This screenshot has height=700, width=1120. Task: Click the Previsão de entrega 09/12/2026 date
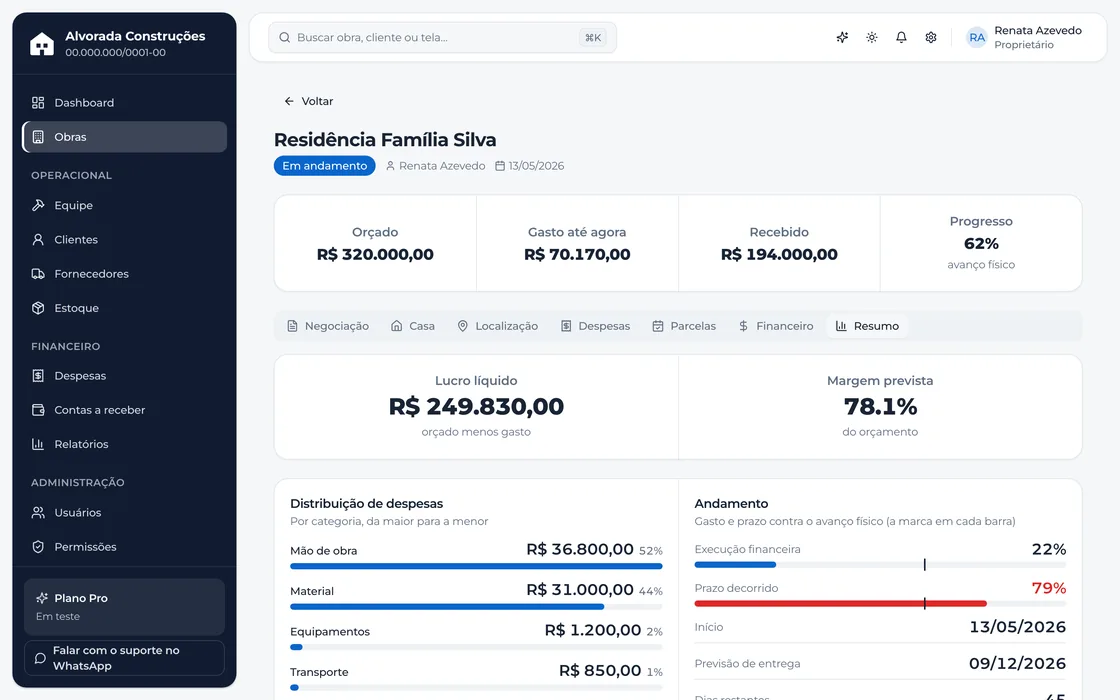pyautogui.click(x=1017, y=664)
